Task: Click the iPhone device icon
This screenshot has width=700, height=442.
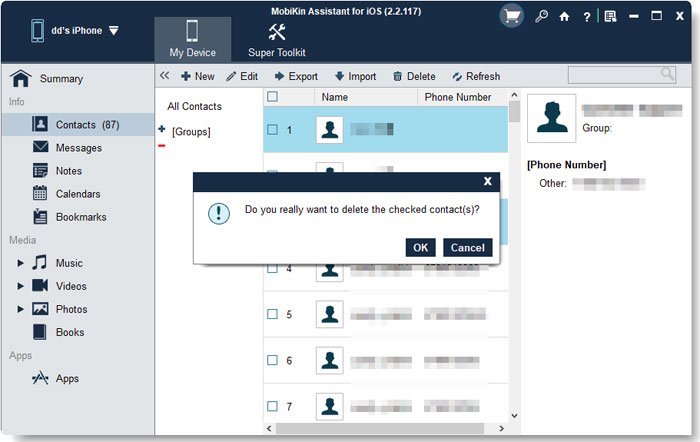Action: (37, 30)
